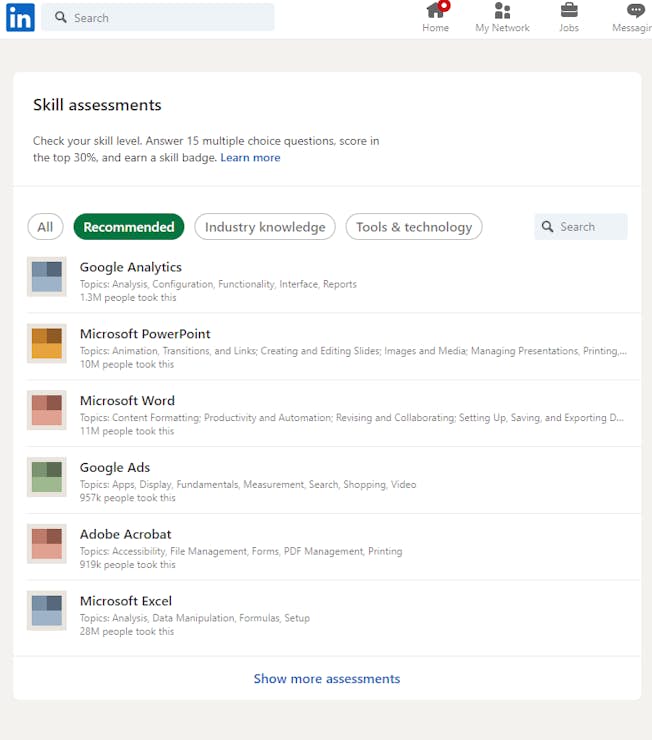
Task: Click the '957k people took this' text
Action: click(127, 498)
